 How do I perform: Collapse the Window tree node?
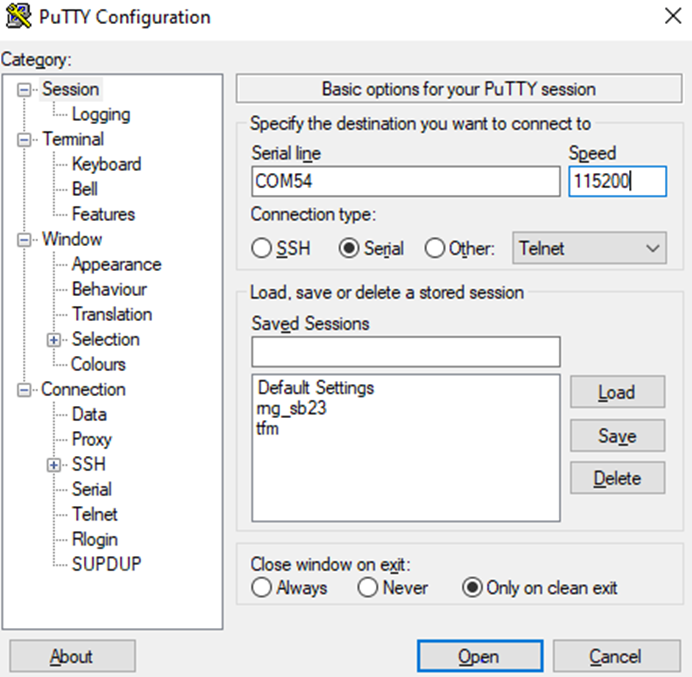click(24, 240)
